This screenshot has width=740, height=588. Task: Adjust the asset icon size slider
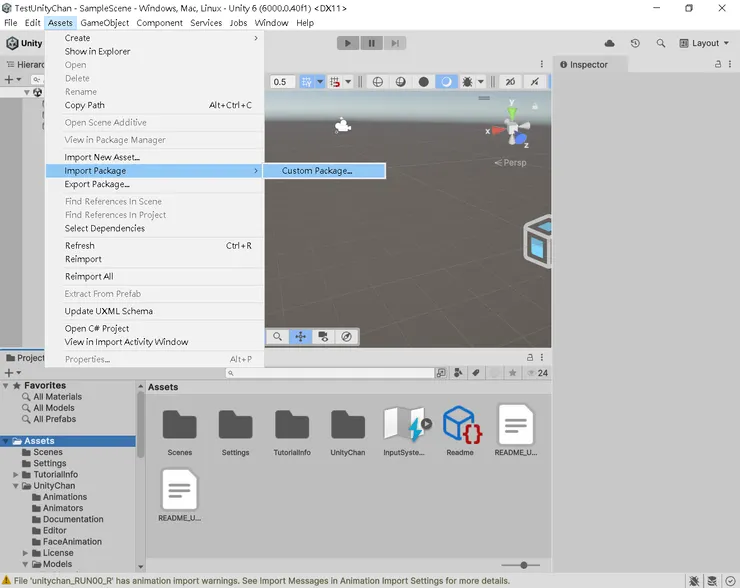tap(523, 566)
